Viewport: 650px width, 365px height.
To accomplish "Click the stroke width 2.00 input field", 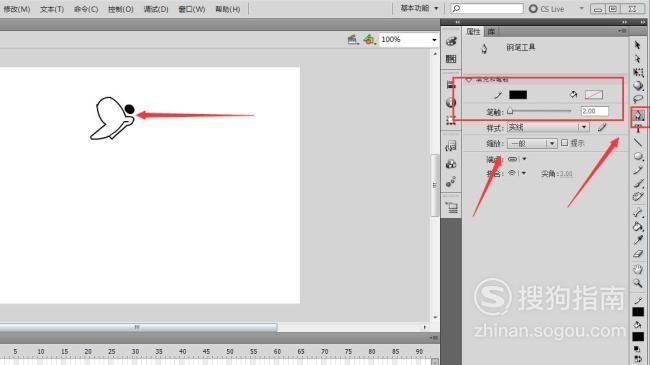I will click(594, 111).
